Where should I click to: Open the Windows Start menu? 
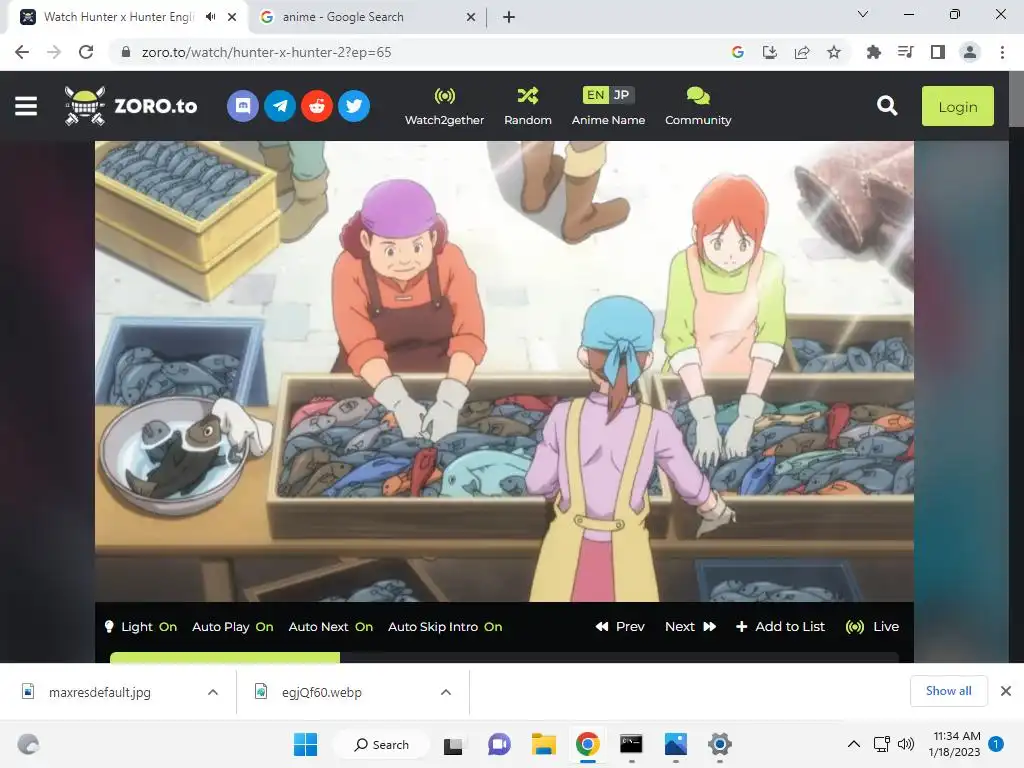[x=305, y=744]
